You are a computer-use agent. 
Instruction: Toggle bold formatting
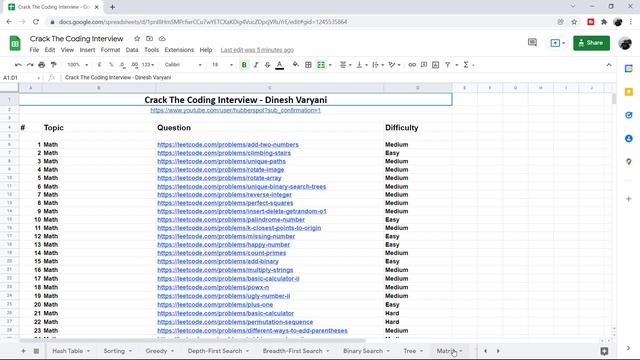coord(244,65)
